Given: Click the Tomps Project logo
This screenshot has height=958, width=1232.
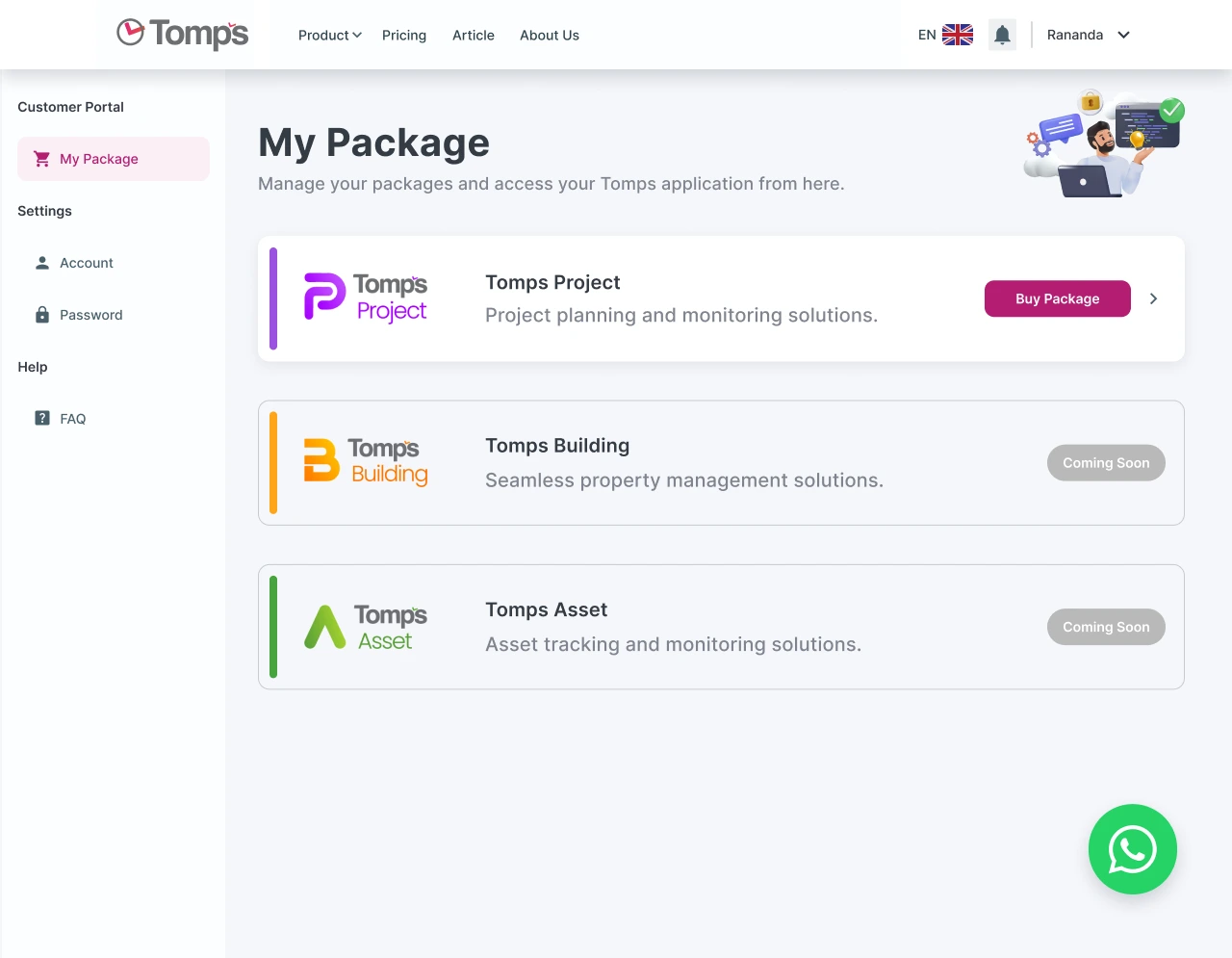Looking at the screenshot, I should click(x=366, y=298).
